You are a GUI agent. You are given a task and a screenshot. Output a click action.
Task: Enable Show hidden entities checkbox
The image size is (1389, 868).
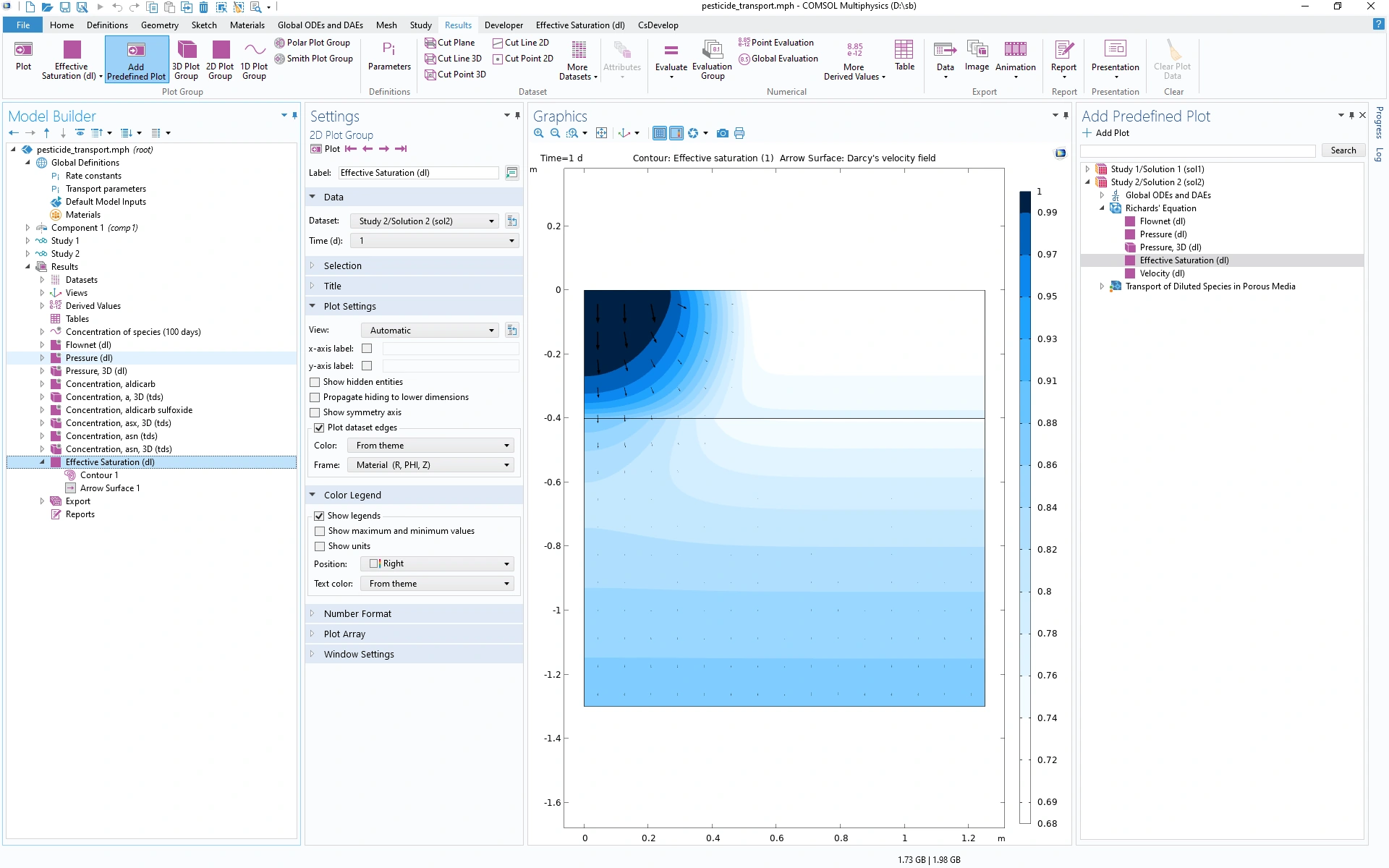click(x=315, y=382)
